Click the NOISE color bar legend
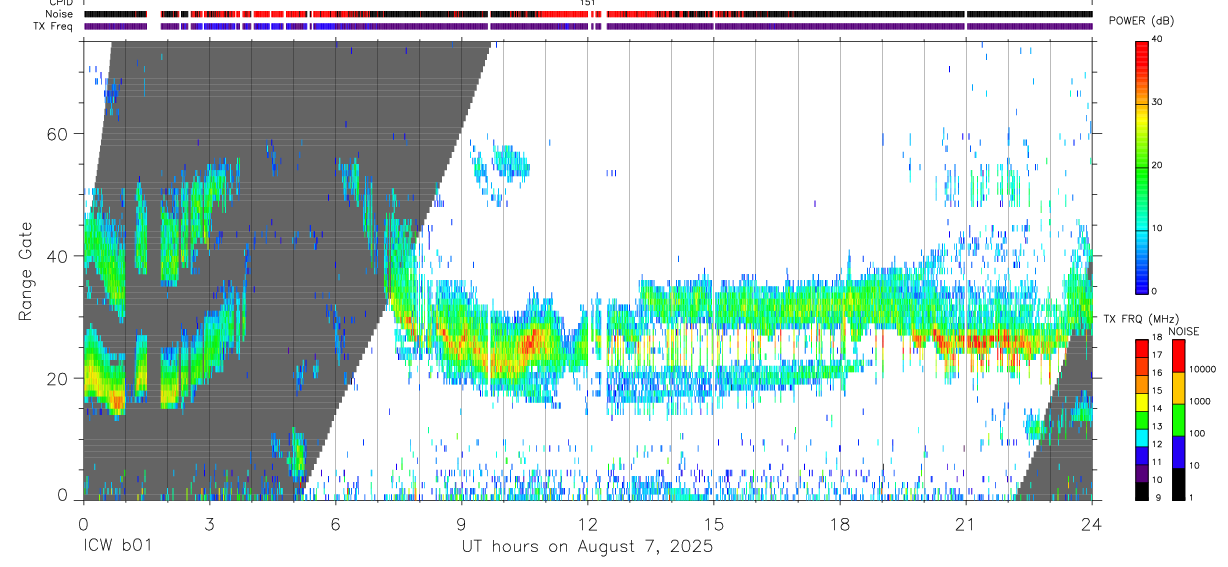This screenshot has height=567, width=1228. (1179, 419)
